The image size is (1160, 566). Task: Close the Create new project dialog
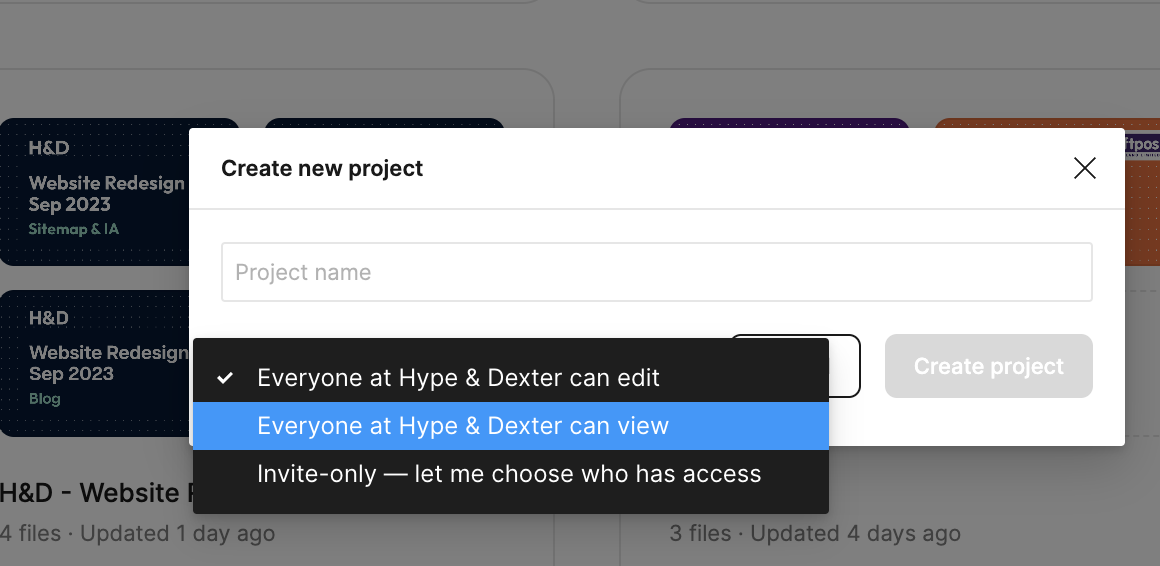pyautogui.click(x=1084, y=168)
